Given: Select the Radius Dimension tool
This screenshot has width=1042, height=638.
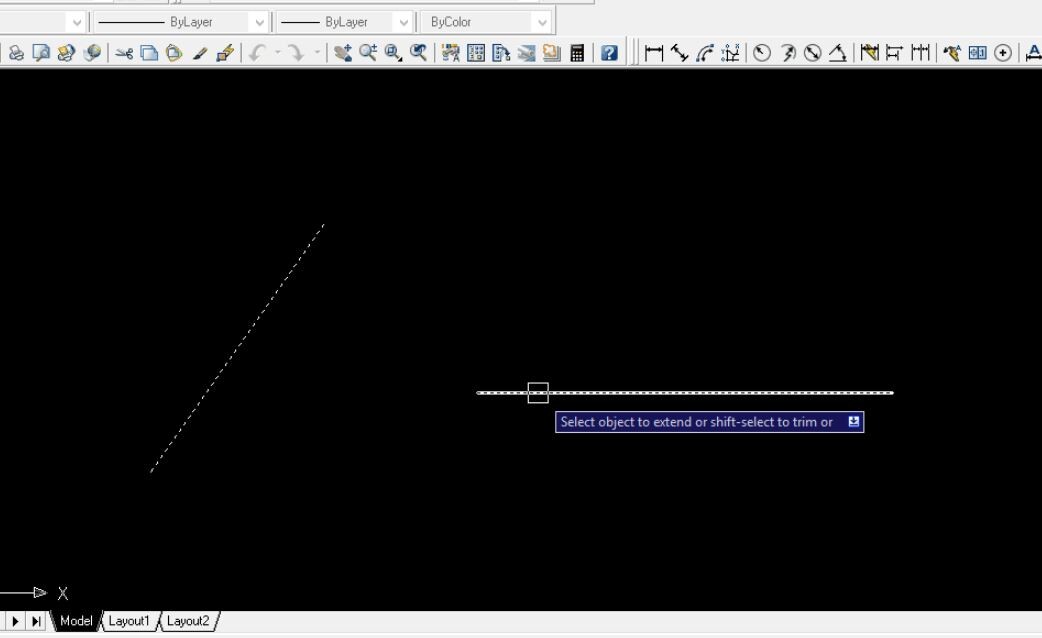Looking at the screenshot, I should 761,54.
